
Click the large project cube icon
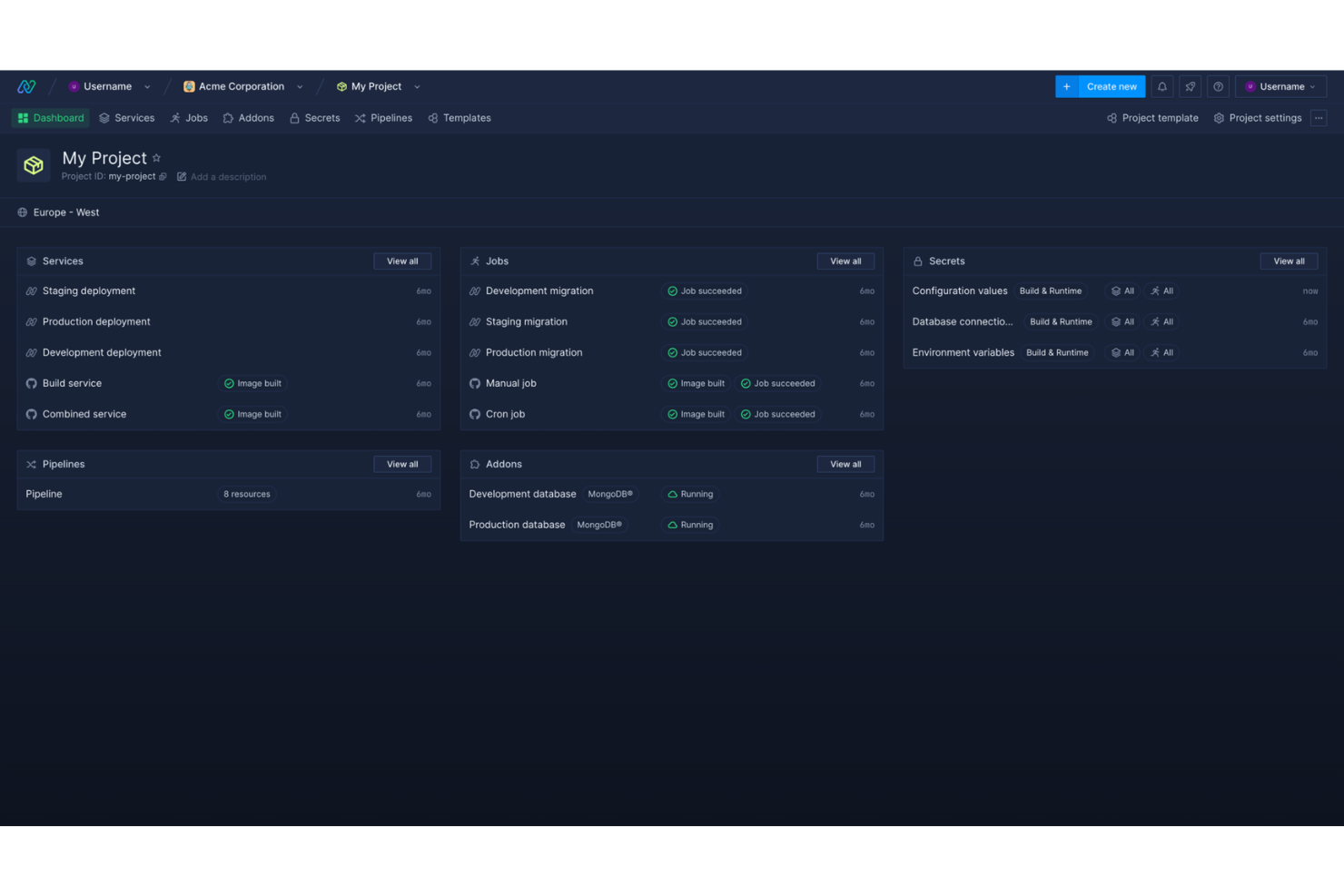(x=34, y=165)
